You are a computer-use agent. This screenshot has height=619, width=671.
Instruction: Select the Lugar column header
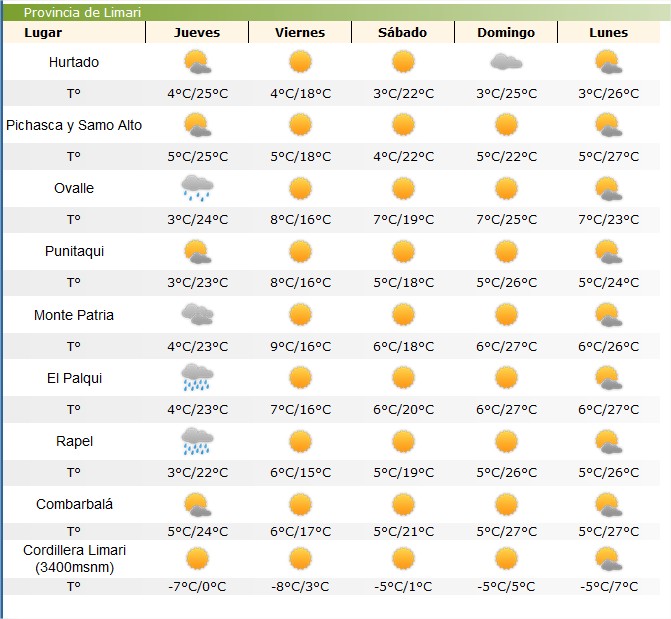[73, 32]
